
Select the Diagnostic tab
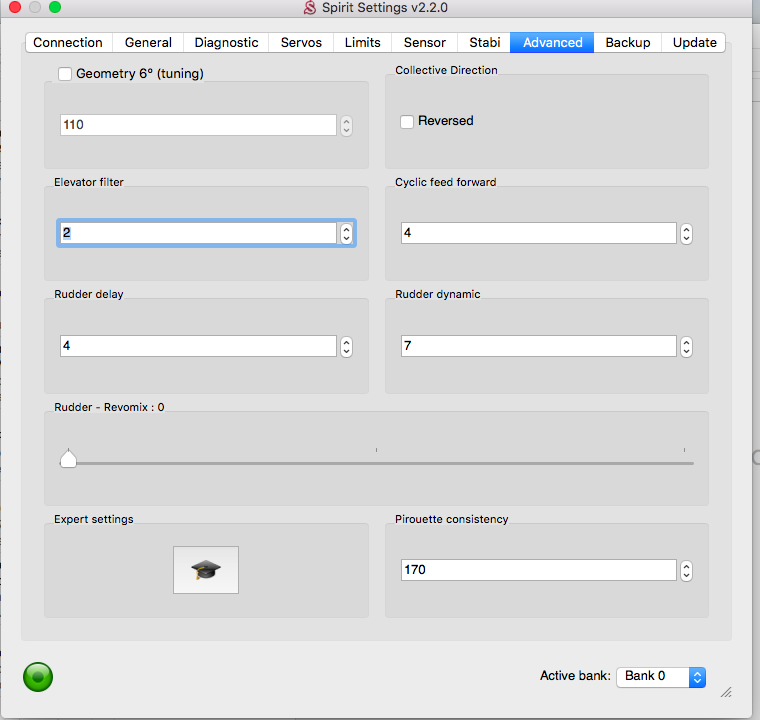[226, 42]
